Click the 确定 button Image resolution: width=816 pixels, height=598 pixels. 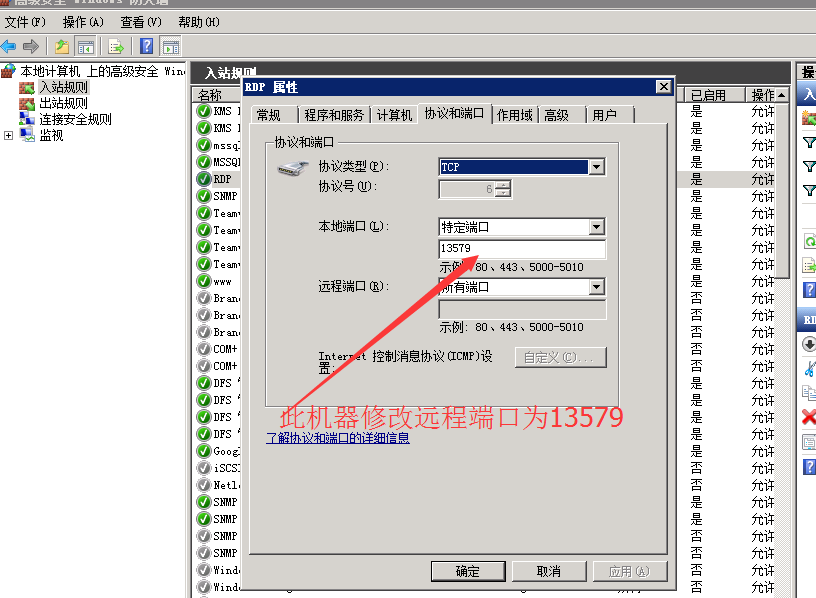tap(467, 571)
